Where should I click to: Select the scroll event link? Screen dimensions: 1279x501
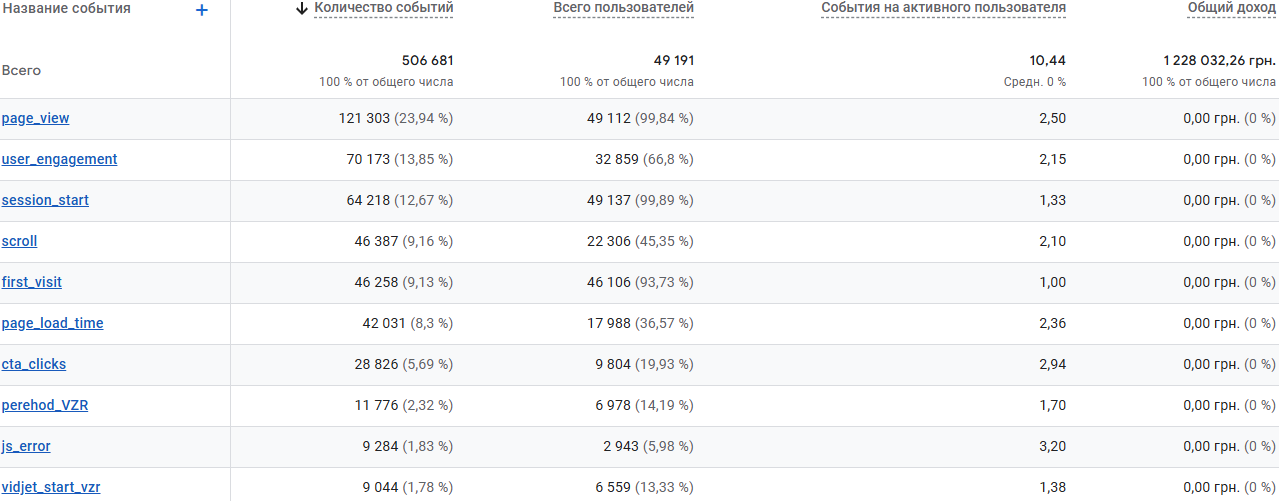[20, 241]
